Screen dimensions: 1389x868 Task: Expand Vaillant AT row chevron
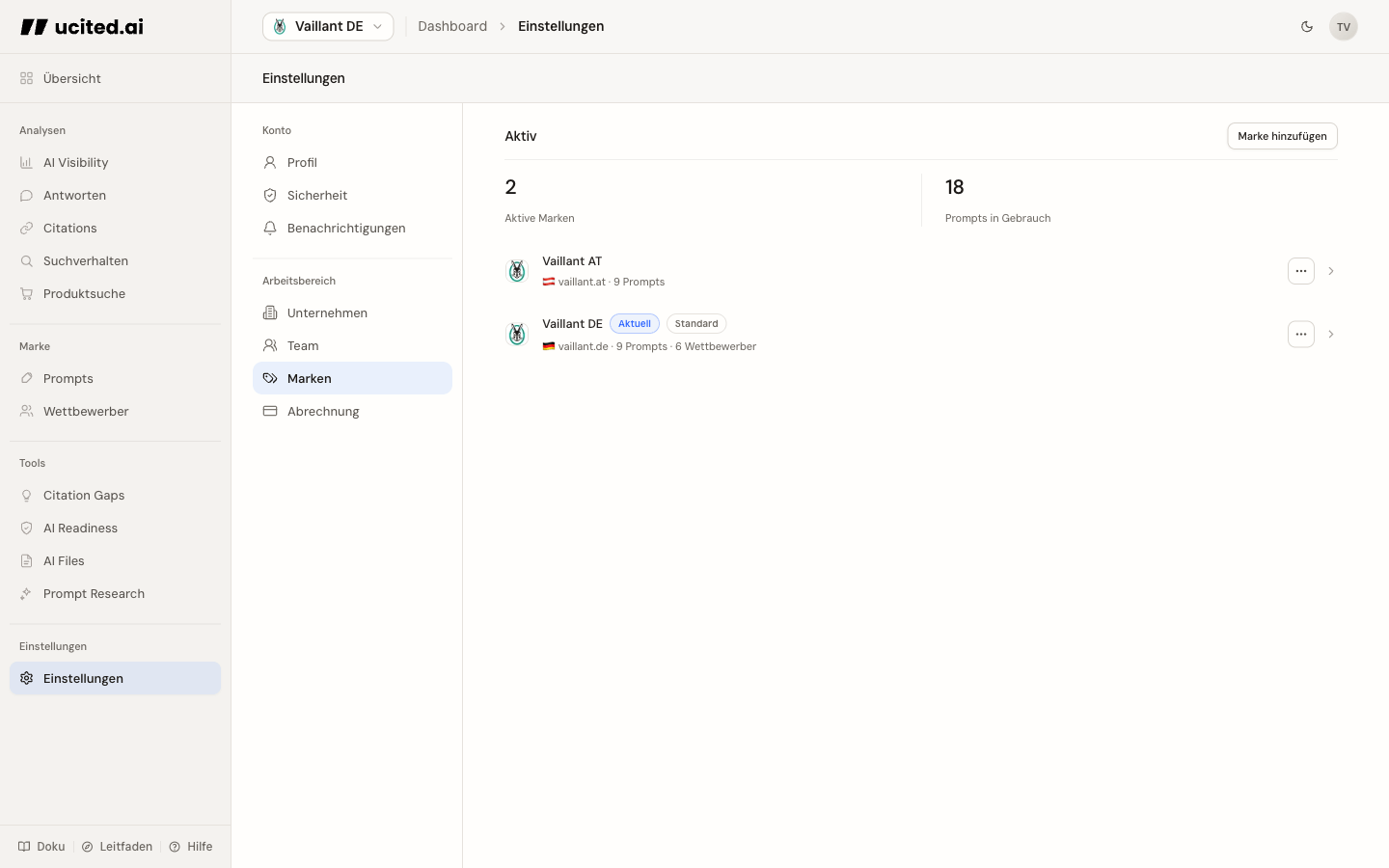pos(1331,271)
